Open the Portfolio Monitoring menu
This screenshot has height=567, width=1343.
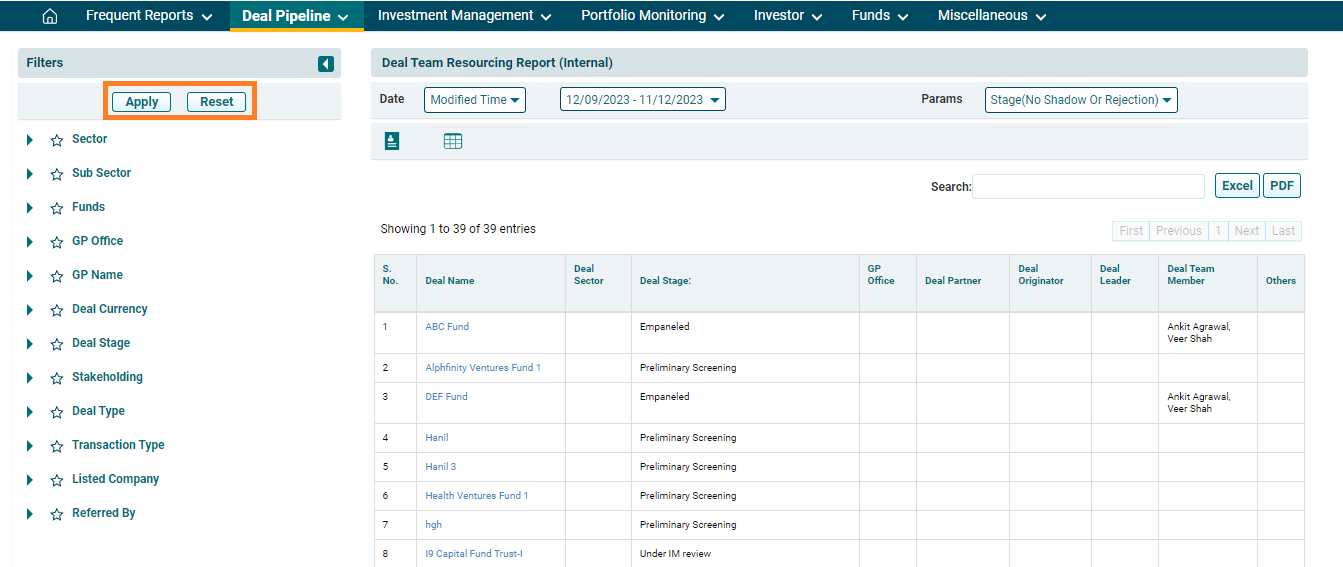[653, 16]
